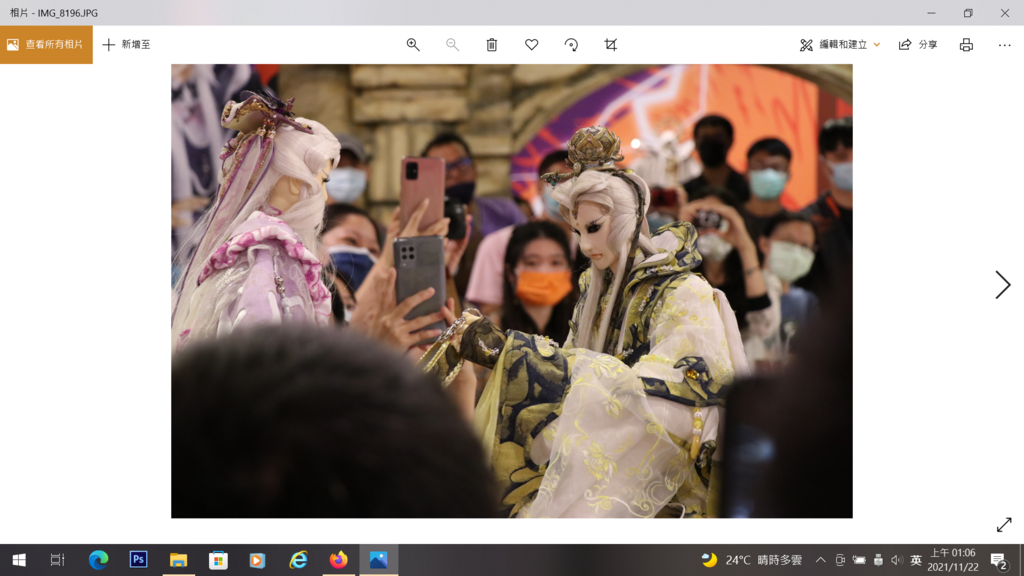The image size is (1024, 576).
Task: Restore down the Photos window
Action: [968, 12]
